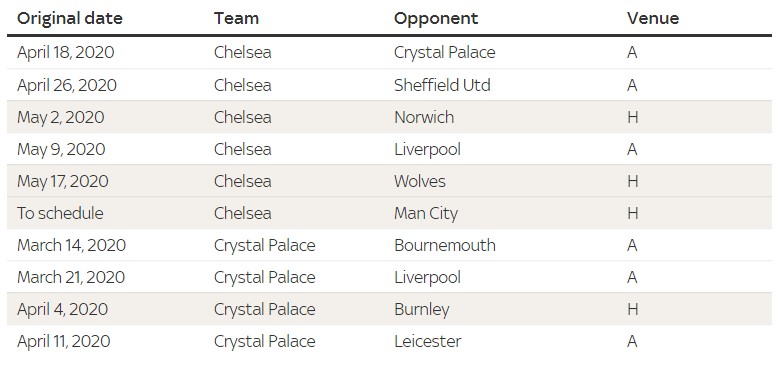Click the Original date column header
Screen dimensions: 780x373
(x=70, y=18)
